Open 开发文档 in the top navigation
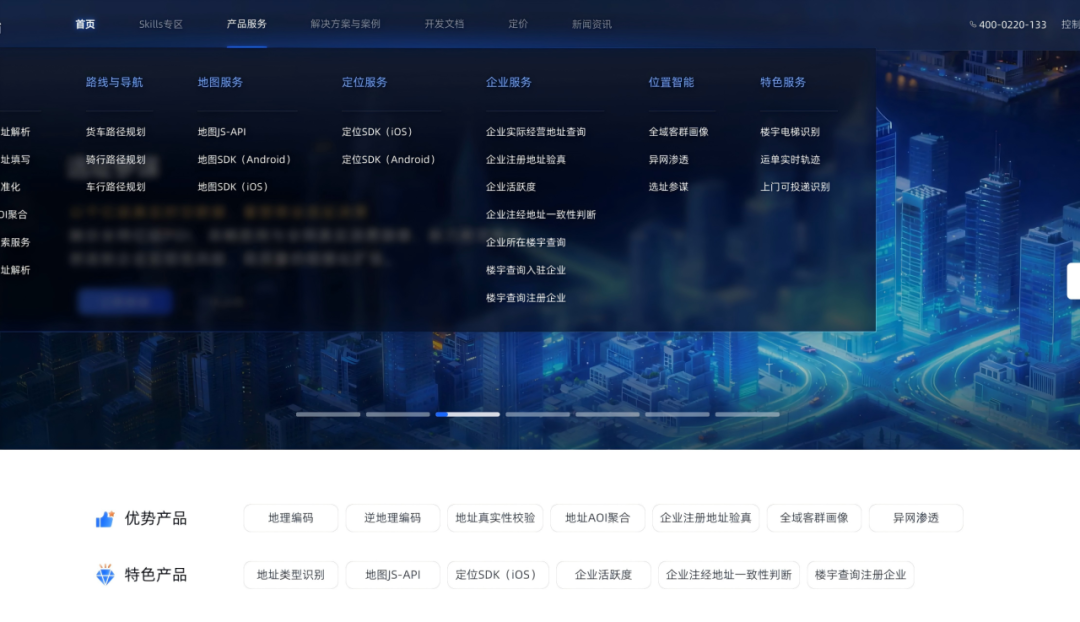Viewport: 1080px width, 622px height. coord(444,24)
